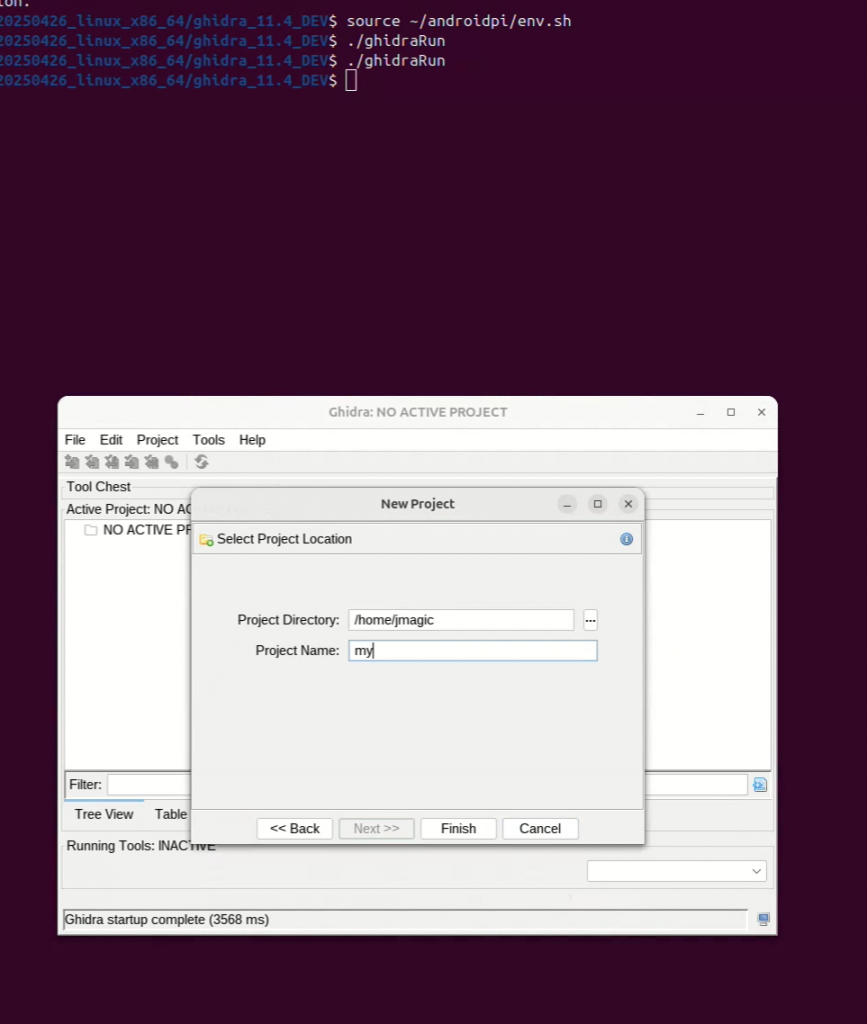Viewport: 867px width, 1024px height.
Task: Cancel the New Project dialog
Action: point(540,828)
